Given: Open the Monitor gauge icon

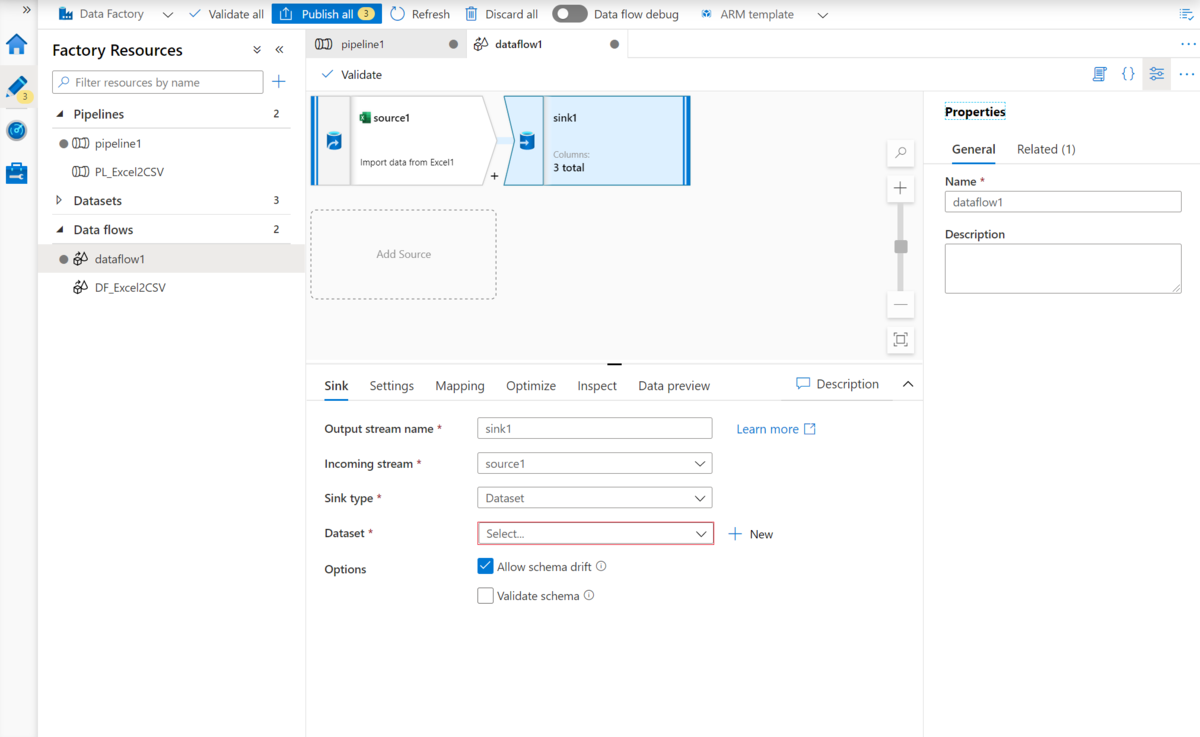Looking at the screenshot, I should [x=17, y=131].
